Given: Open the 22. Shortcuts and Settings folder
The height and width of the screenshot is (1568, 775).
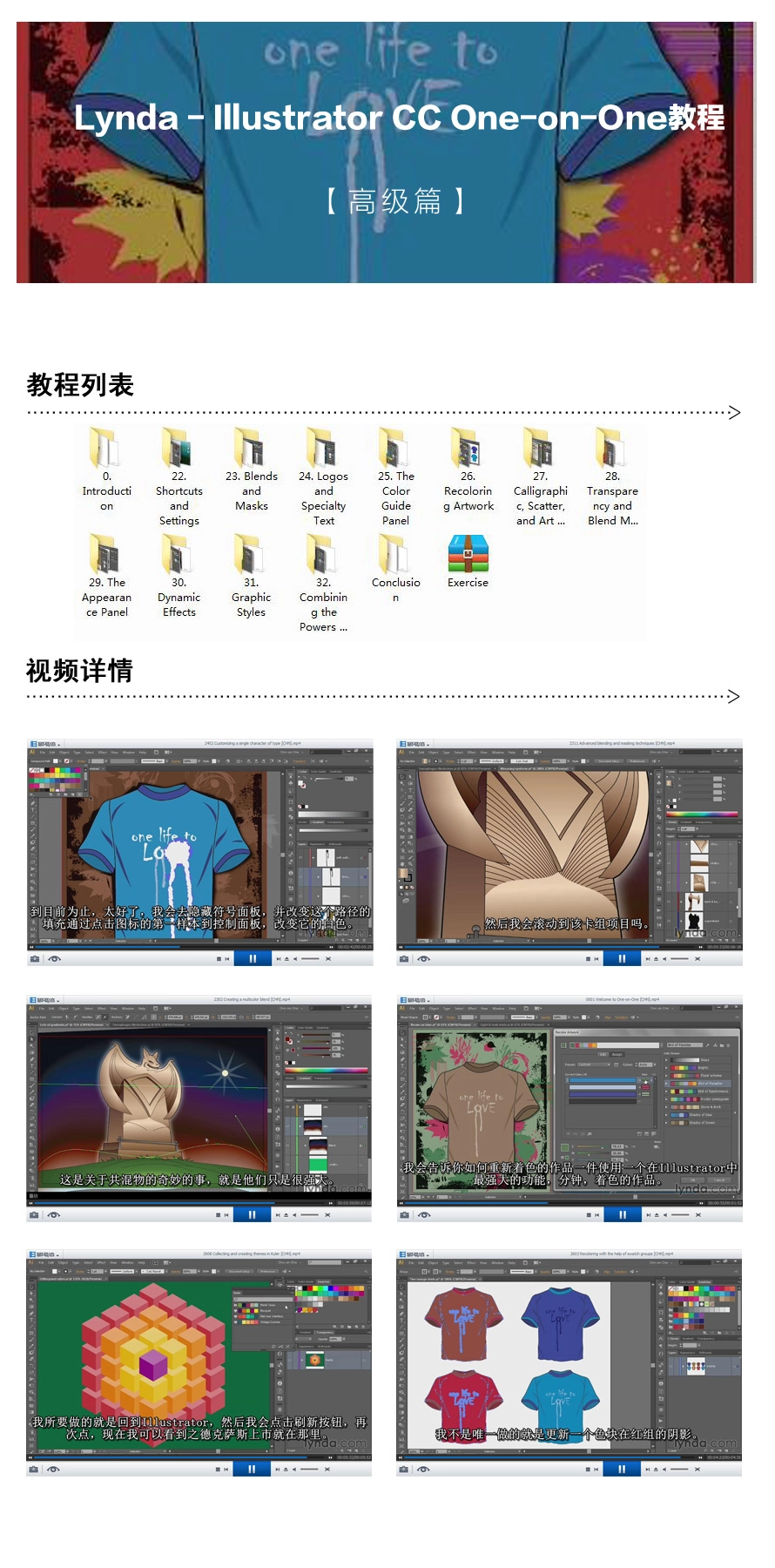Looking at the screenshot, I should 179,476.
